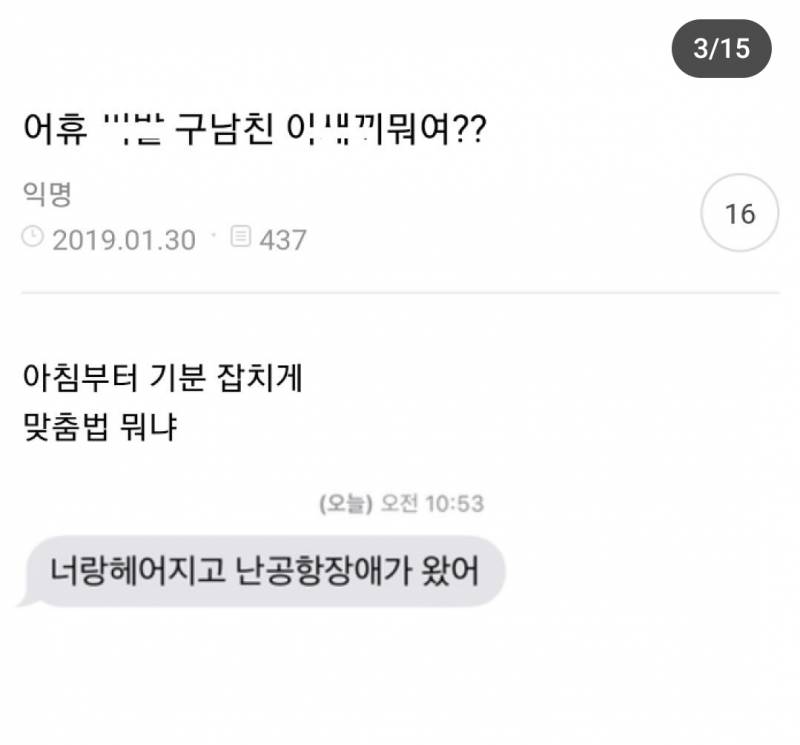This screenshot has height=745, width=800.
Task: Click the 오전 10:53 message time
Action: [x=433, y=504]
